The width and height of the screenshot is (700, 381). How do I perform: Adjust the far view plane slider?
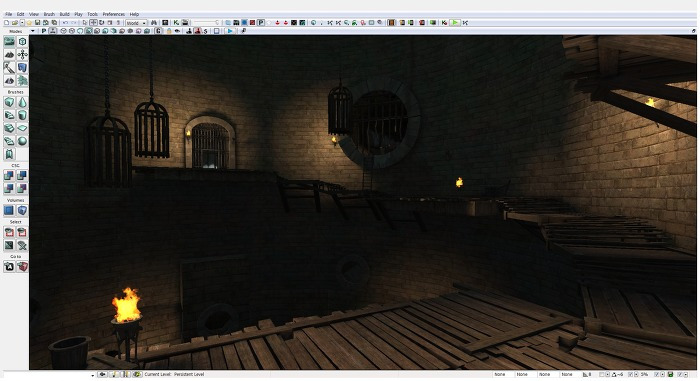(x=207, y=23)
